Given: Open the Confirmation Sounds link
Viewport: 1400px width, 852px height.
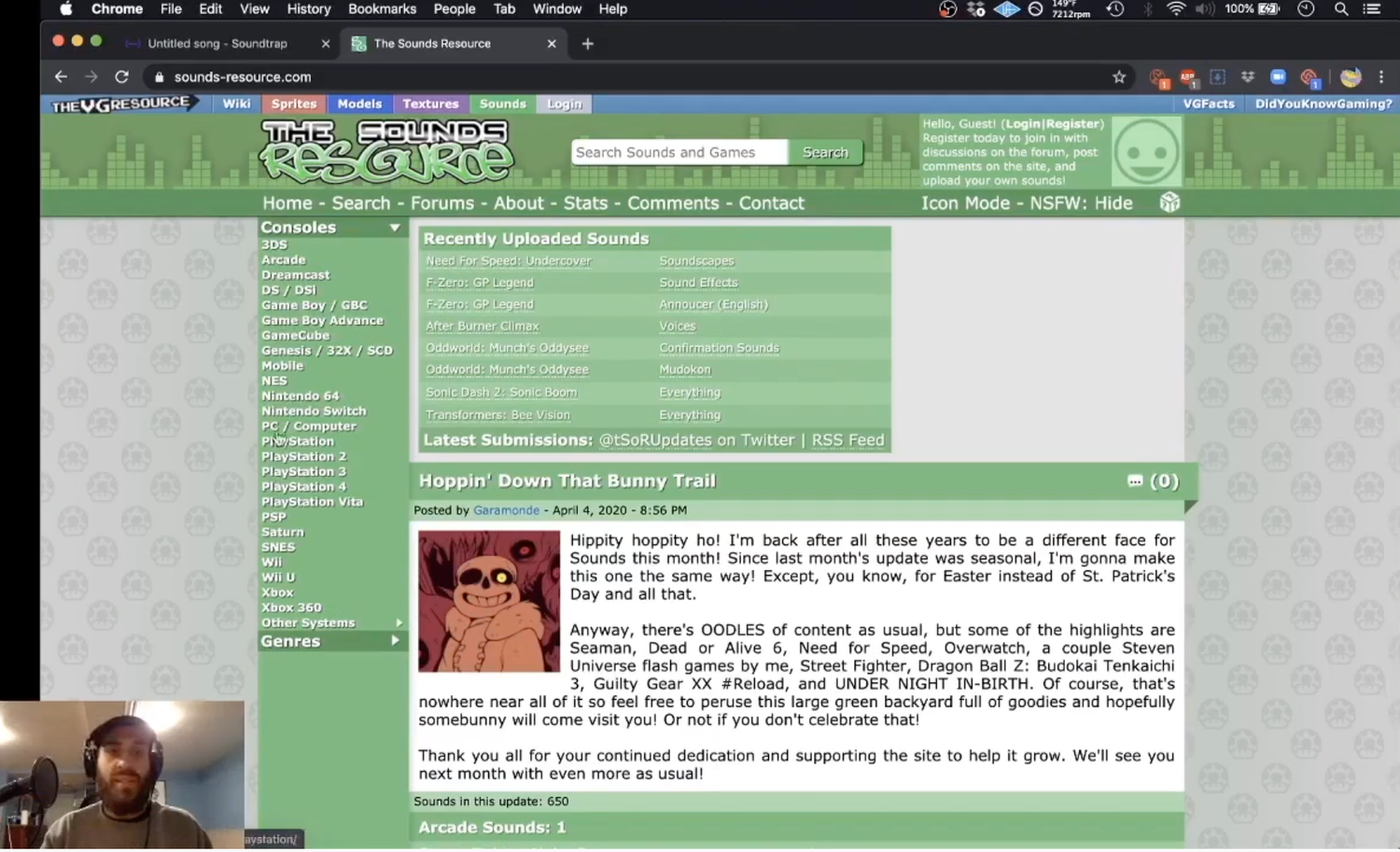Looking at the screenshot, I should pyautogui.click(x=719, y=347).
